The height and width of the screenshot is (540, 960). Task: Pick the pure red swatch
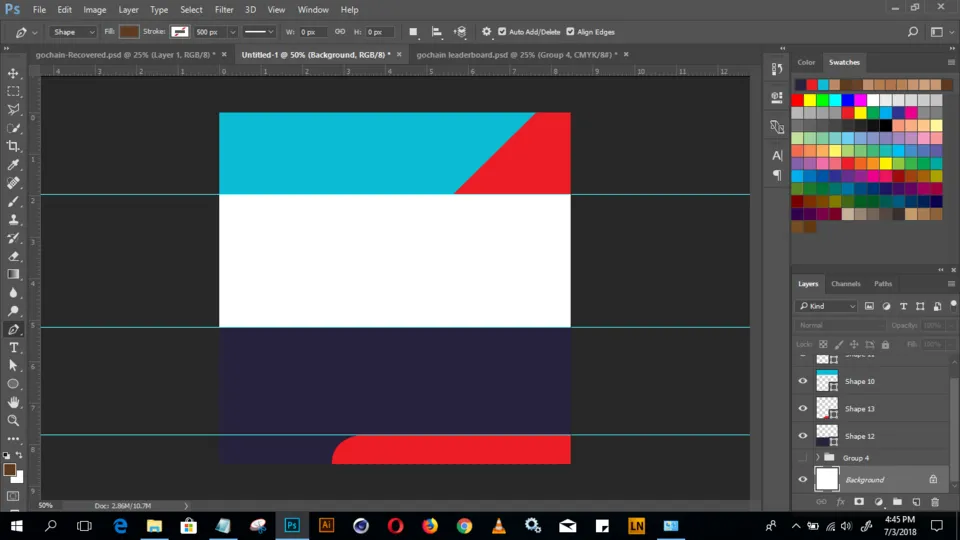(x=797, y=100)
